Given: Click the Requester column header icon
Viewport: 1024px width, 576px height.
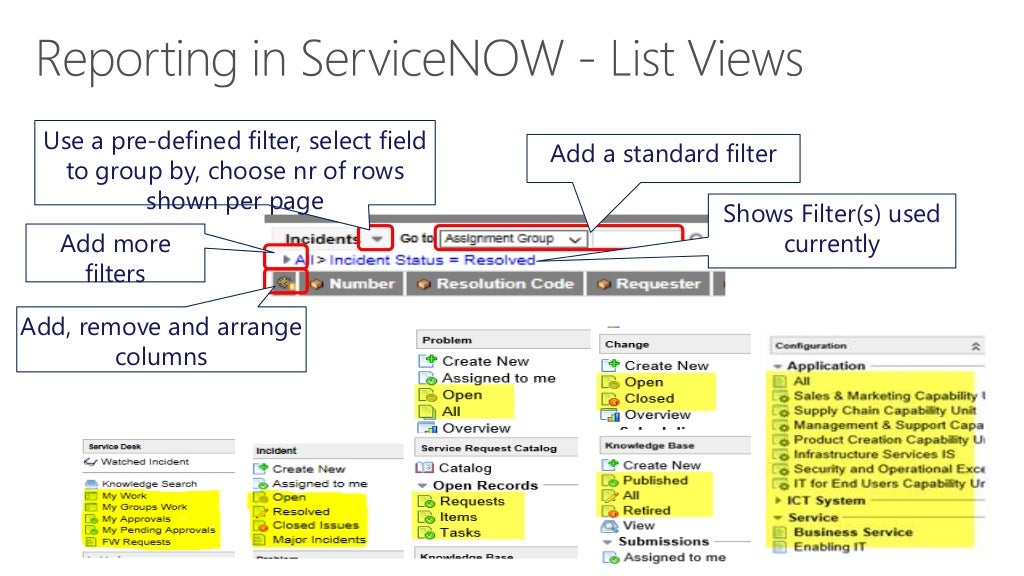Looking at the screenshot, I should 604,284.
